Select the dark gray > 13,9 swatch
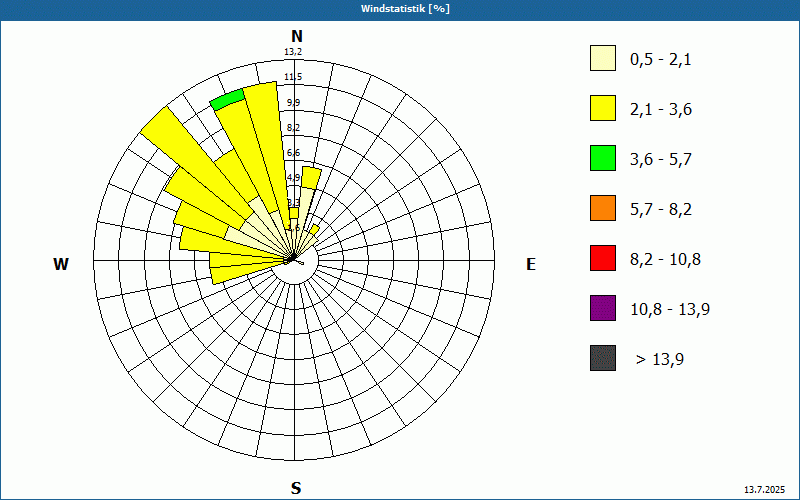 (x=603, y=358)
